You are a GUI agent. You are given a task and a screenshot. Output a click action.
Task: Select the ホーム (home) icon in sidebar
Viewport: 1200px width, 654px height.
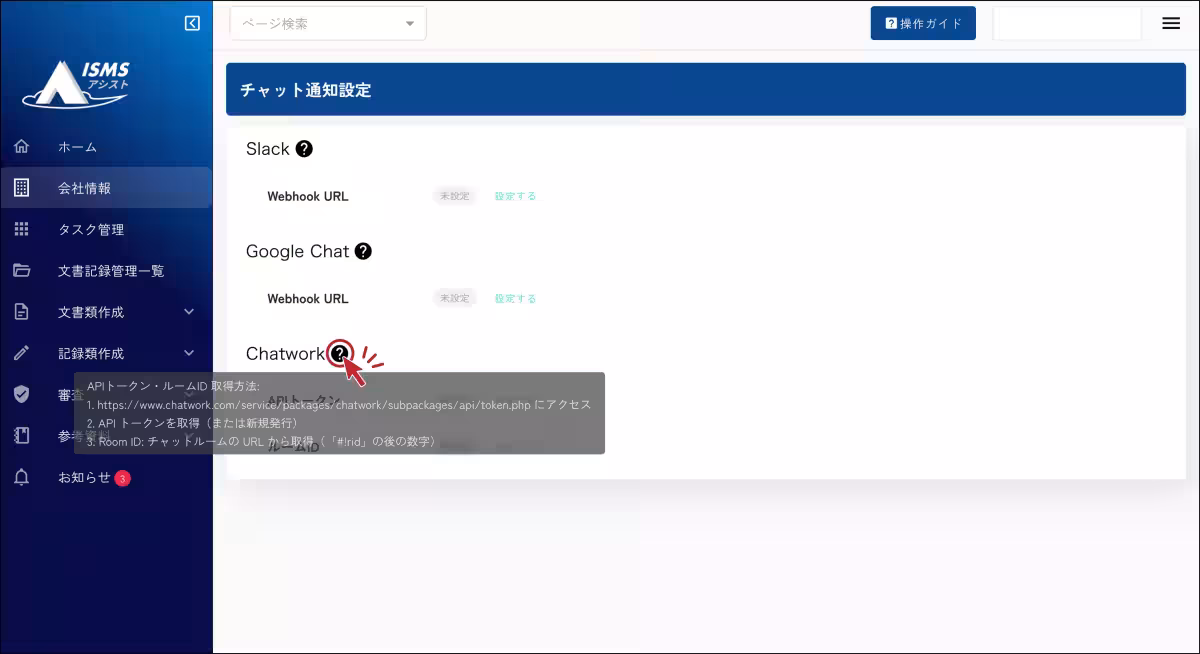[21, 146]
